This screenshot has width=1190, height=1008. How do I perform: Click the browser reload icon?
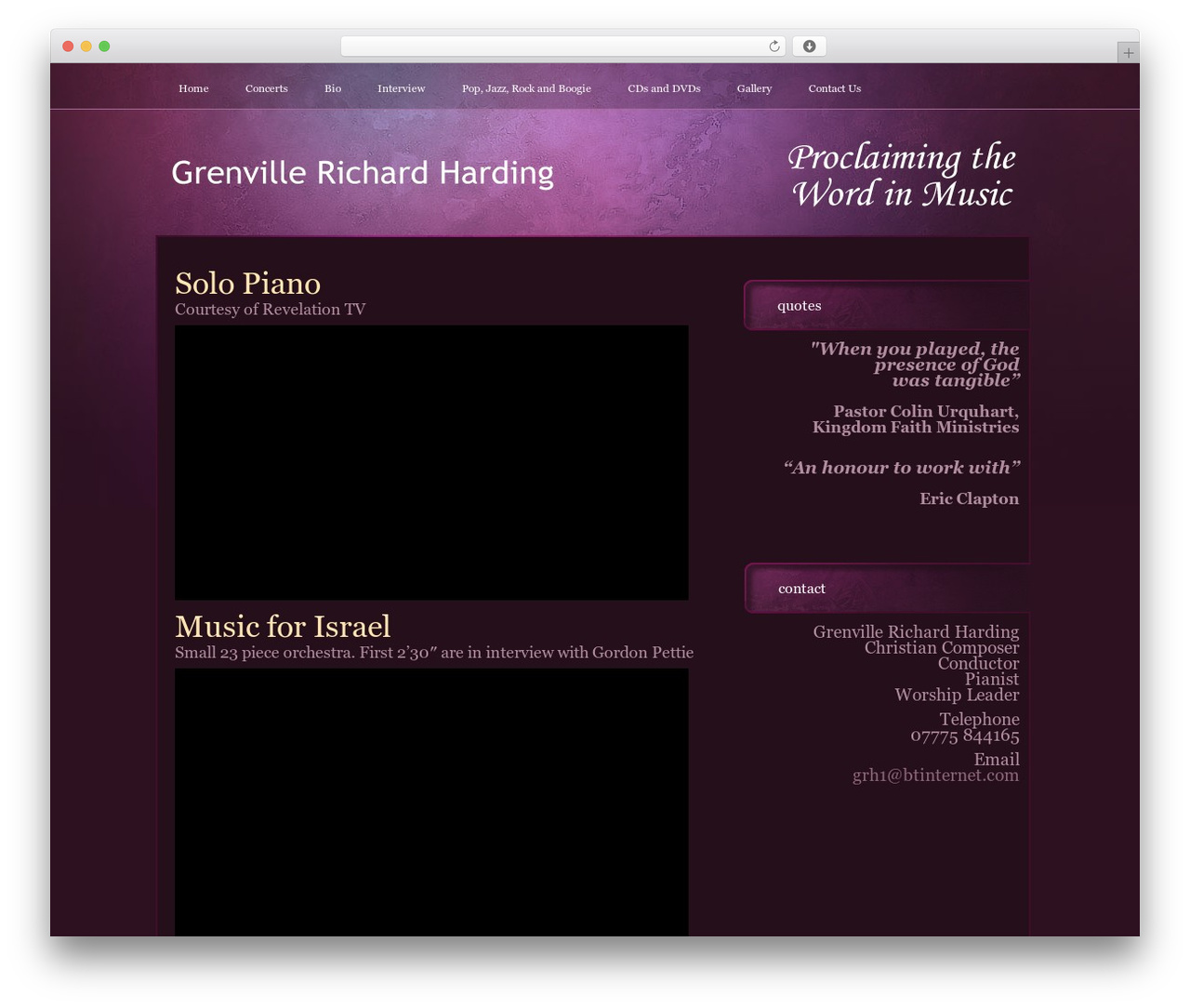(773, 46)
